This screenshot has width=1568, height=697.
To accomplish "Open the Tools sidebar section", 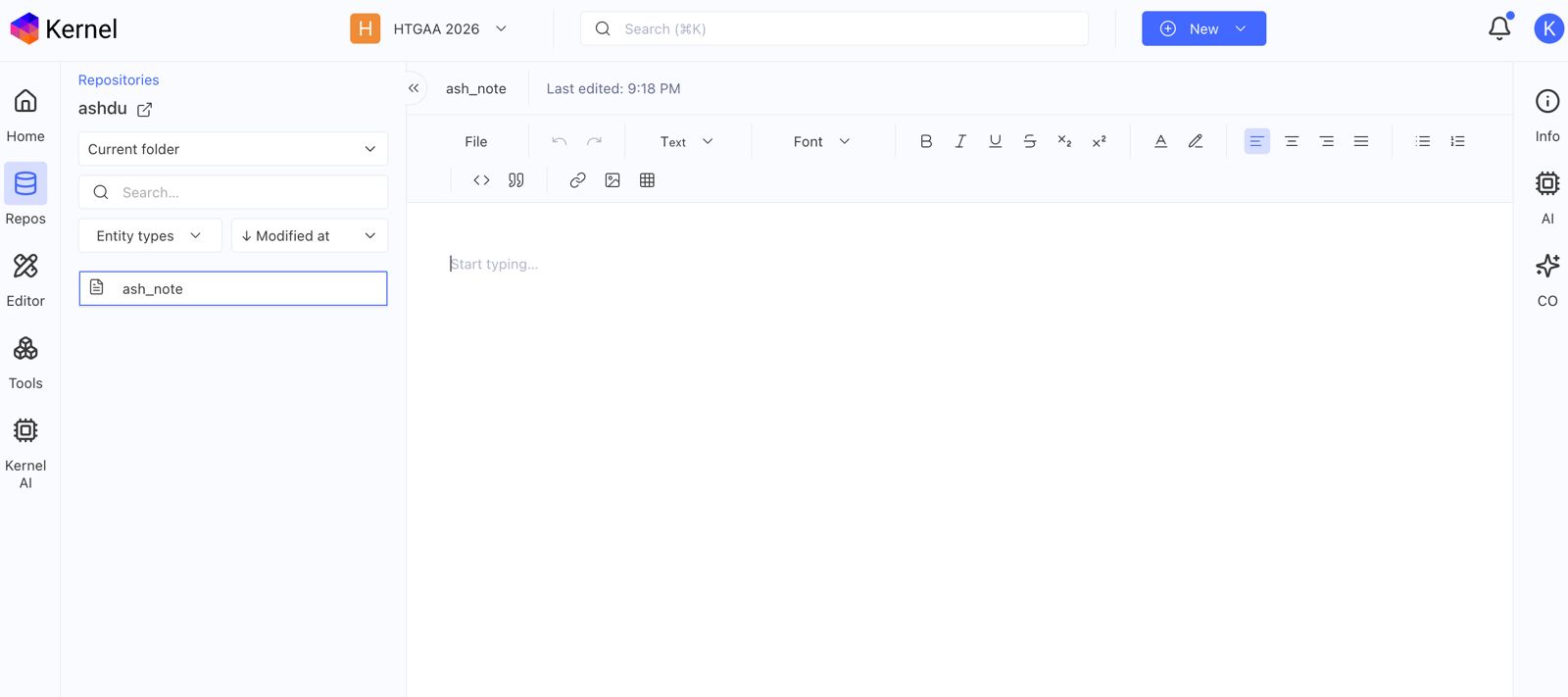I will [25, 362].
